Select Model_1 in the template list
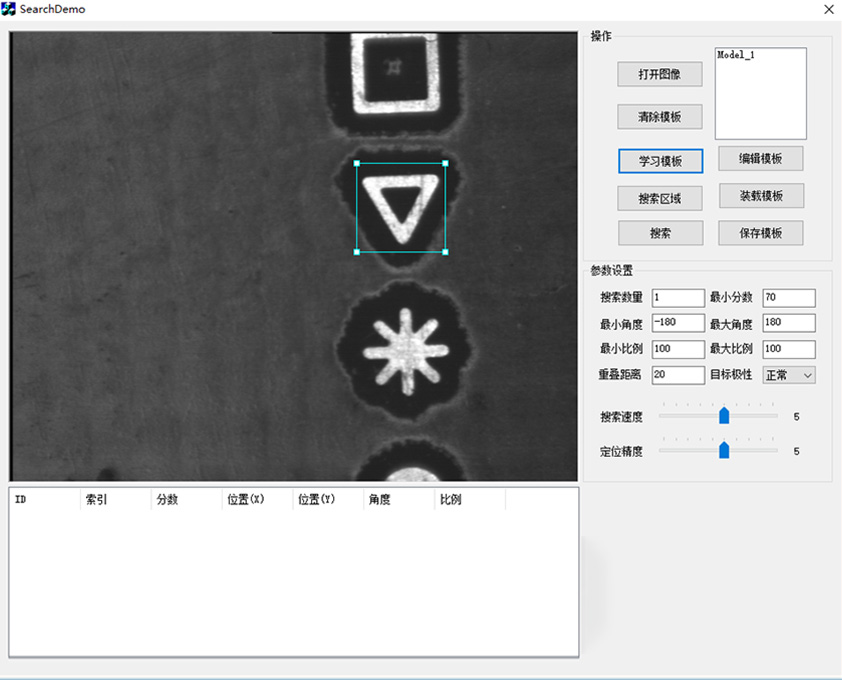Viewport: 842px width, 680px height. (x=736, y=56)
